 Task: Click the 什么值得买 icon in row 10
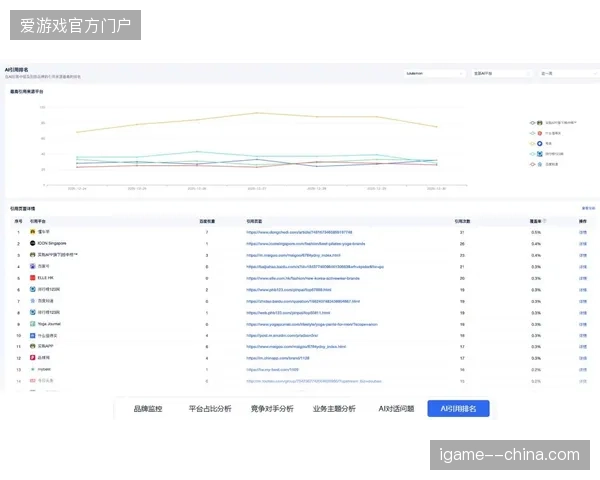click(33, 336)
